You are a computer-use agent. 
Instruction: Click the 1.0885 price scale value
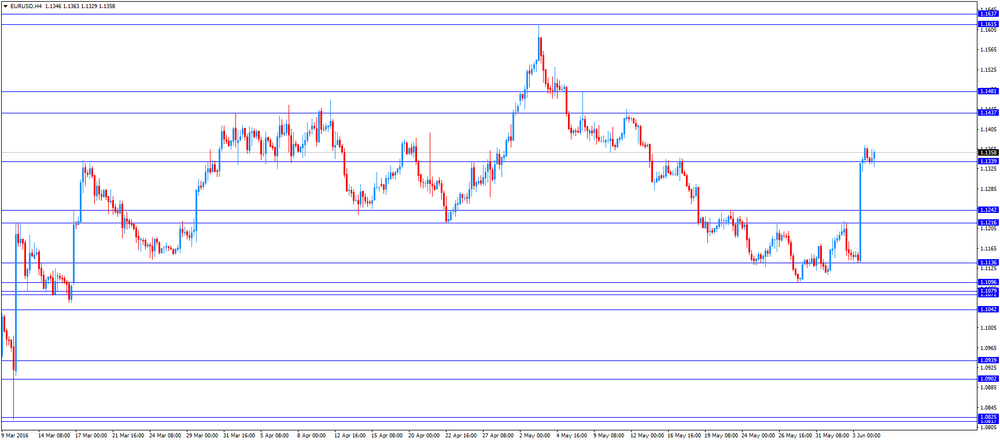(x=988, y=388)
